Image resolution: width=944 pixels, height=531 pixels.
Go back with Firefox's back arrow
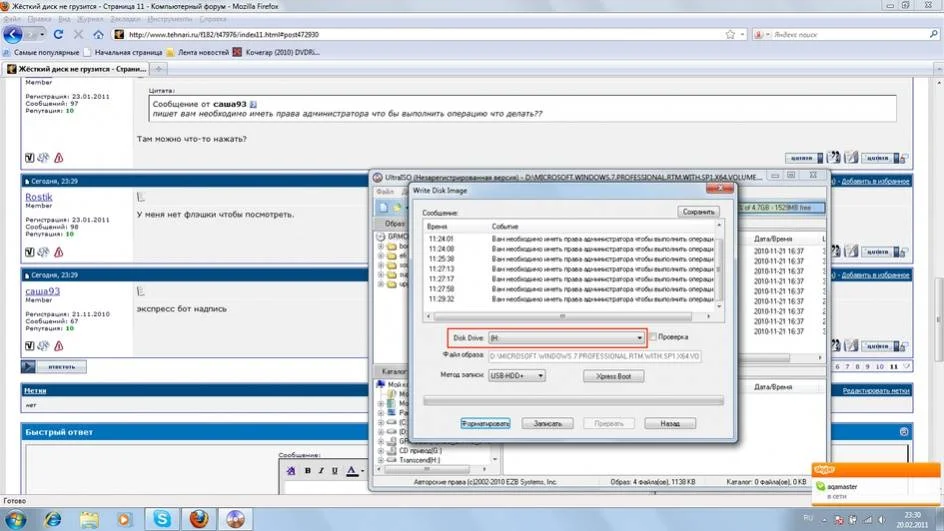pyautogui.click(x=13, y=34)
